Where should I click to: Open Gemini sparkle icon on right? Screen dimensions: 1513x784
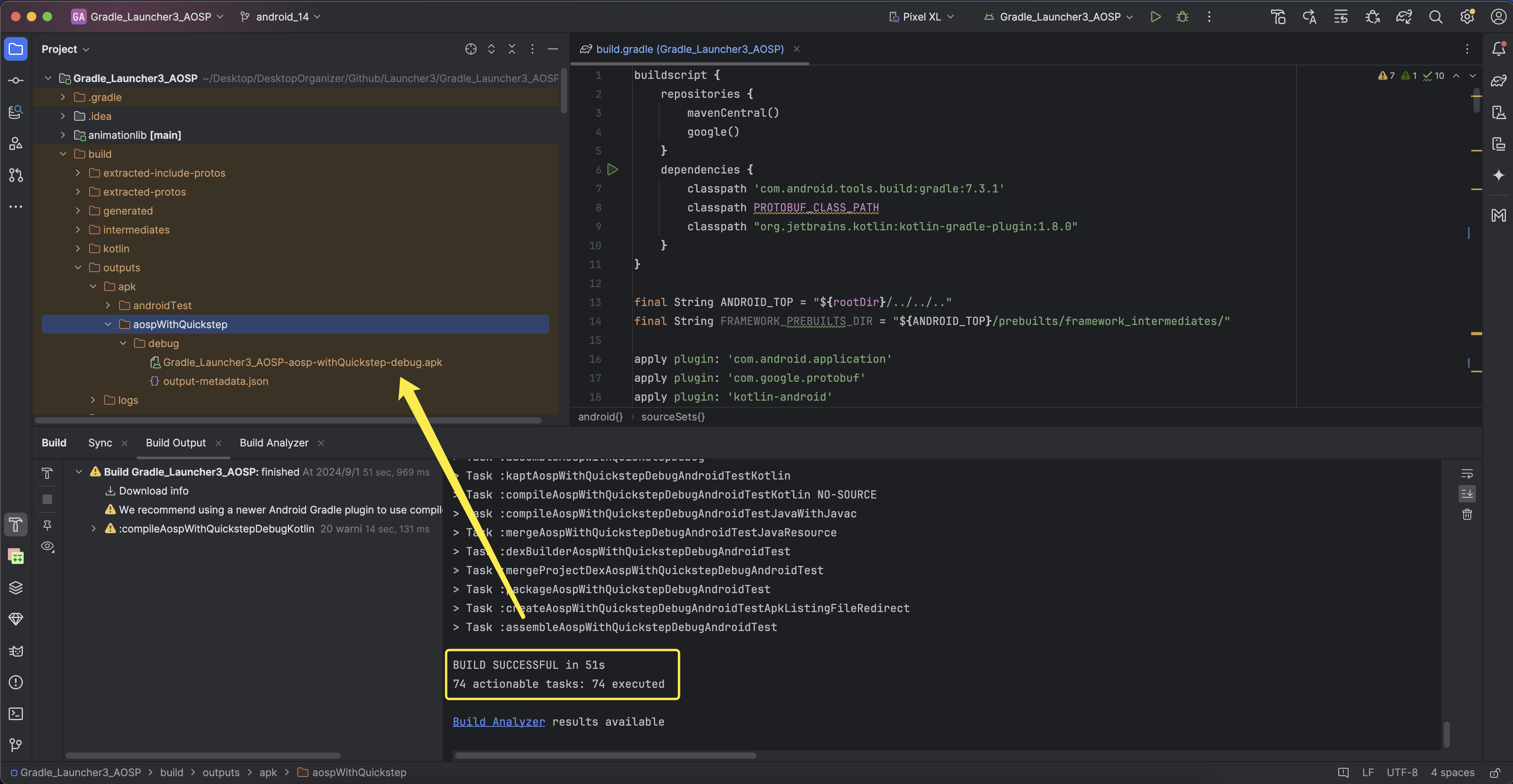pos(1498,175)
